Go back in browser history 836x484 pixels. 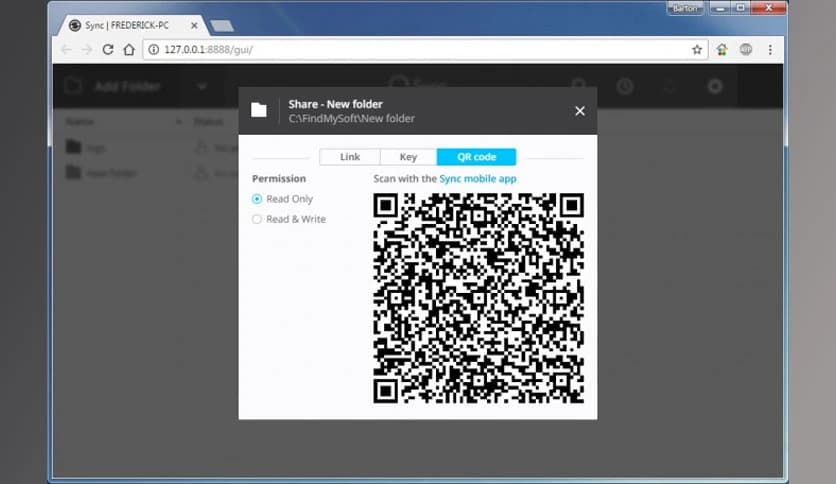[66, 50]
